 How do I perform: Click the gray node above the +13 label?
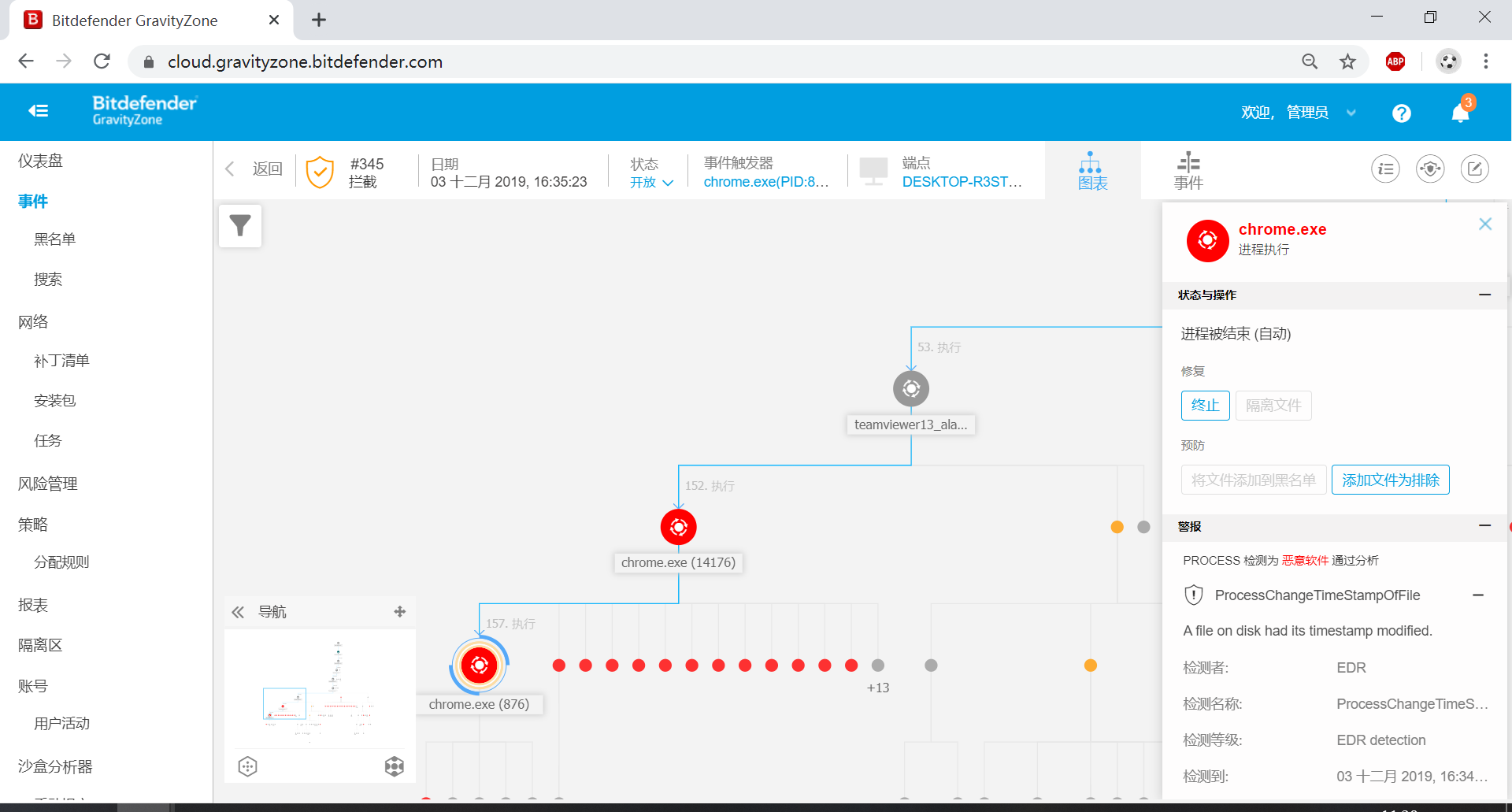coord(878,666)
